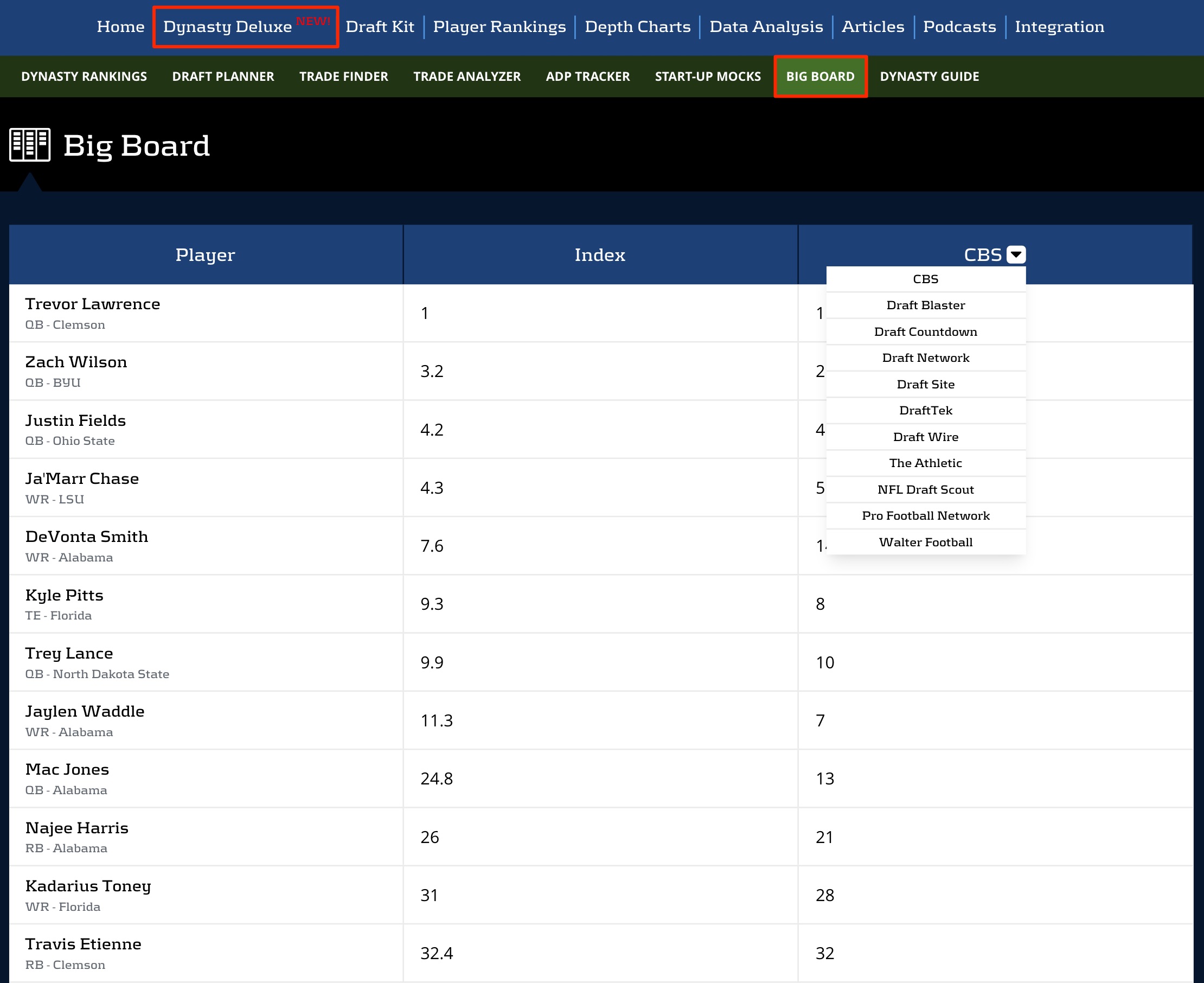Sort by the Index column header
The height and width of the screenshot is (983, 1204).
599,255
